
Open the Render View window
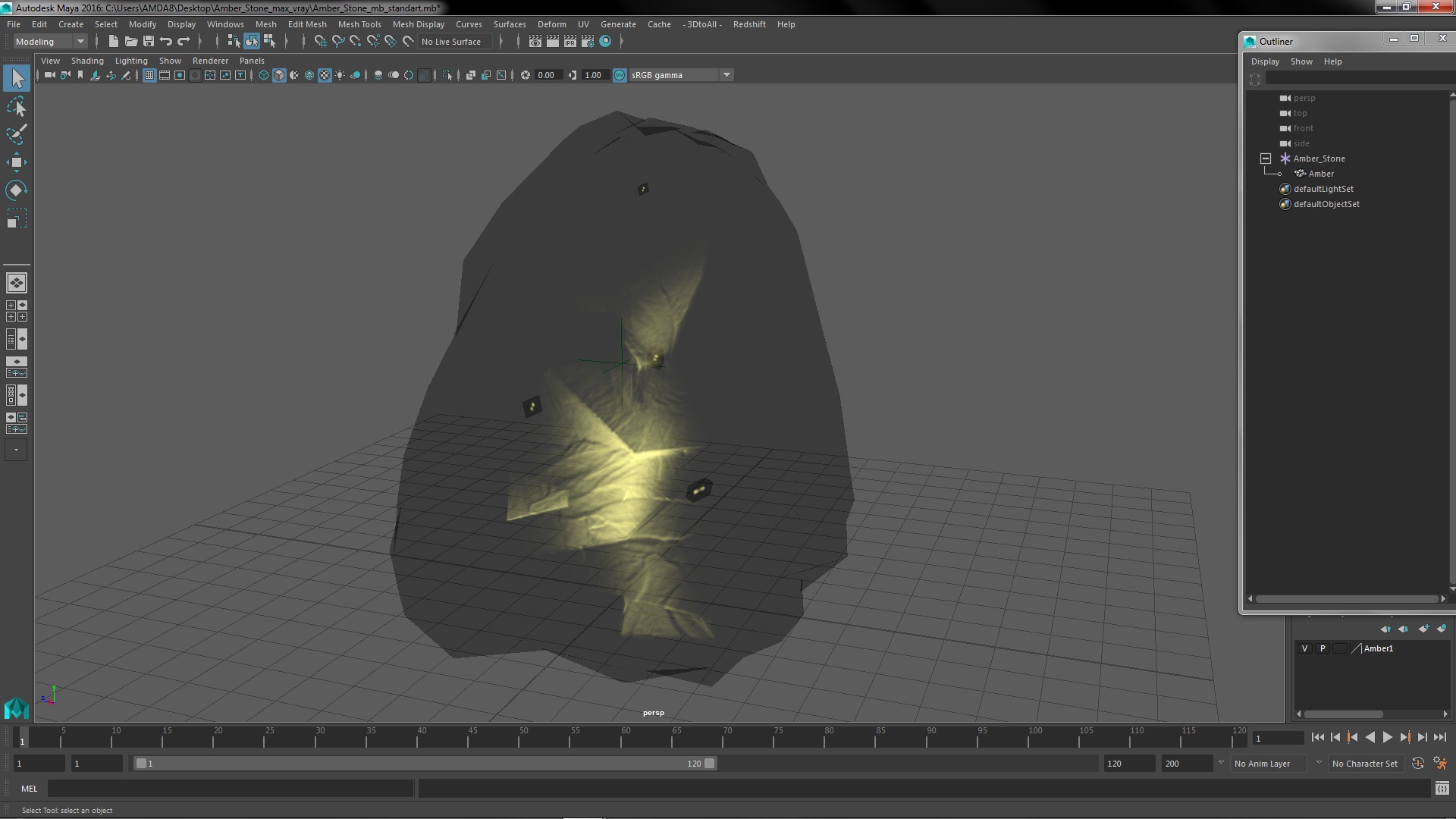pyautogui.click(x=535, y=41)
